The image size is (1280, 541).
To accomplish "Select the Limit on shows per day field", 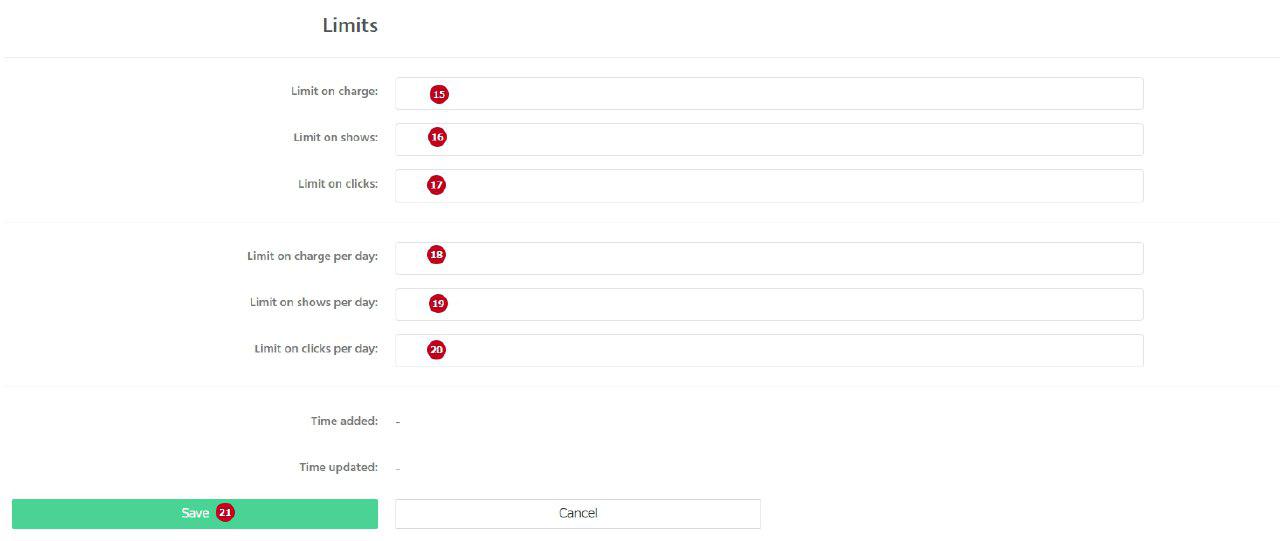I will click(x=769, y=304).
